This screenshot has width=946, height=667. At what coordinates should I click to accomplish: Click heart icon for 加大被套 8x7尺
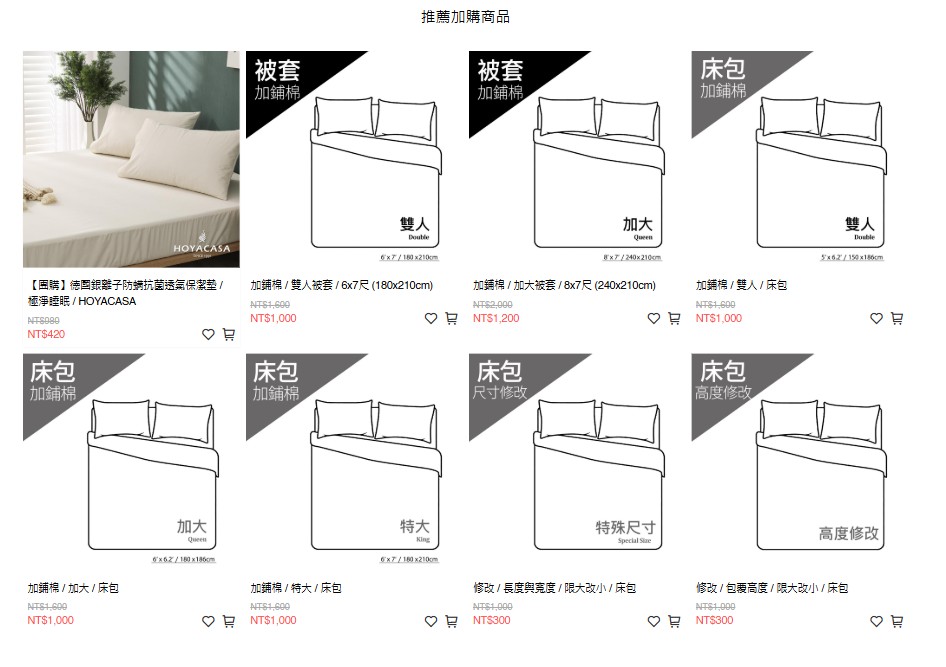653,318
